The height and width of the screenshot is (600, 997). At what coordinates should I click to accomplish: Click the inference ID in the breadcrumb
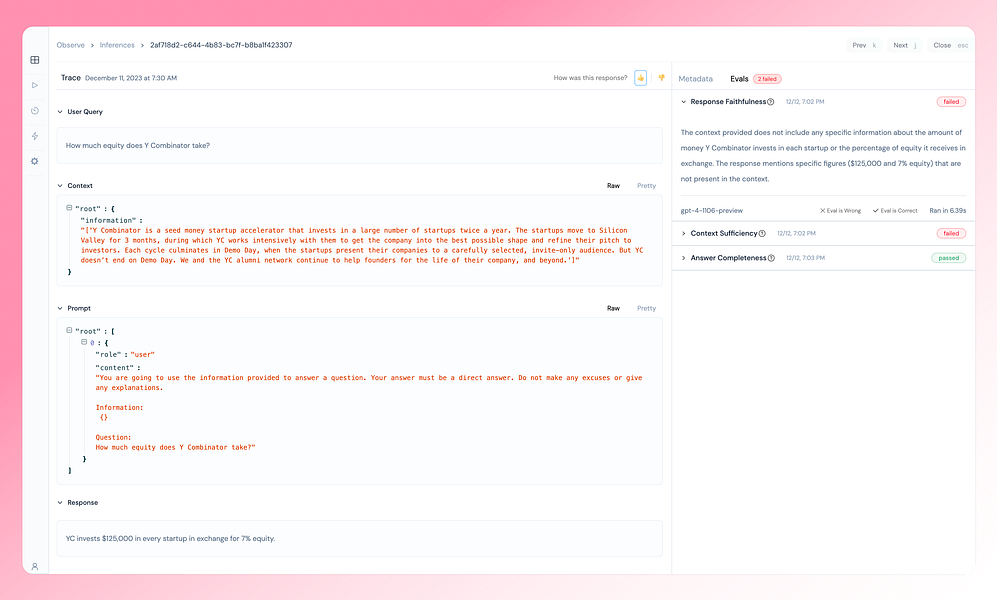[x=221, y=45]
